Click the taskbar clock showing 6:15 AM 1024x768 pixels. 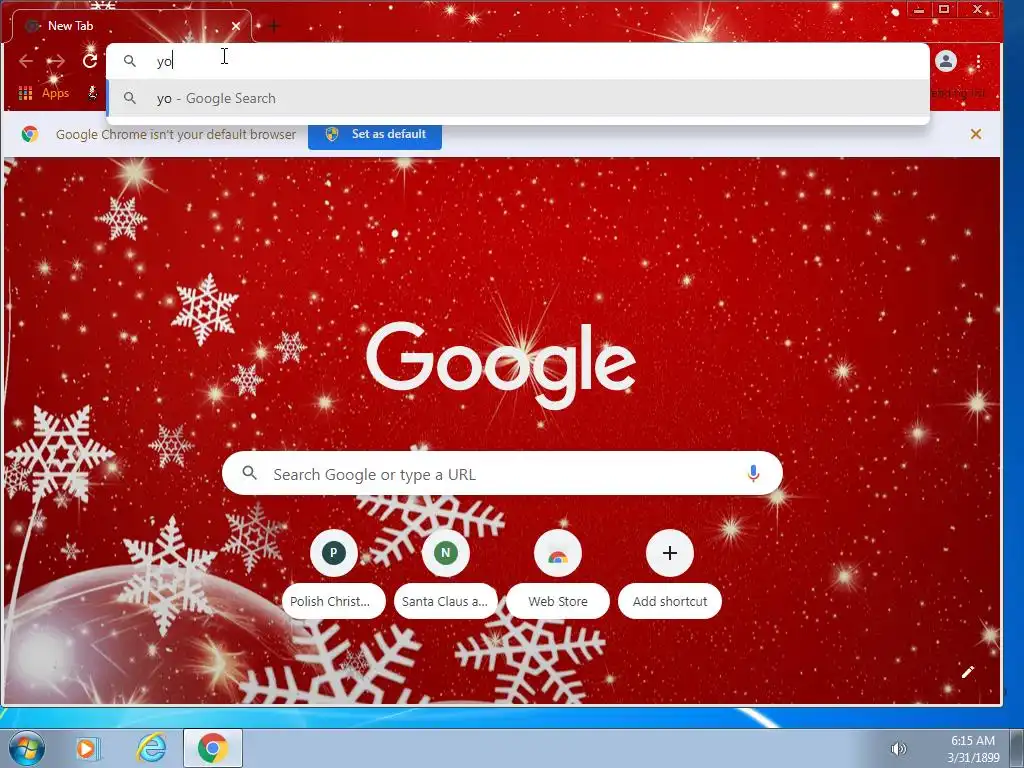point(973,749)
